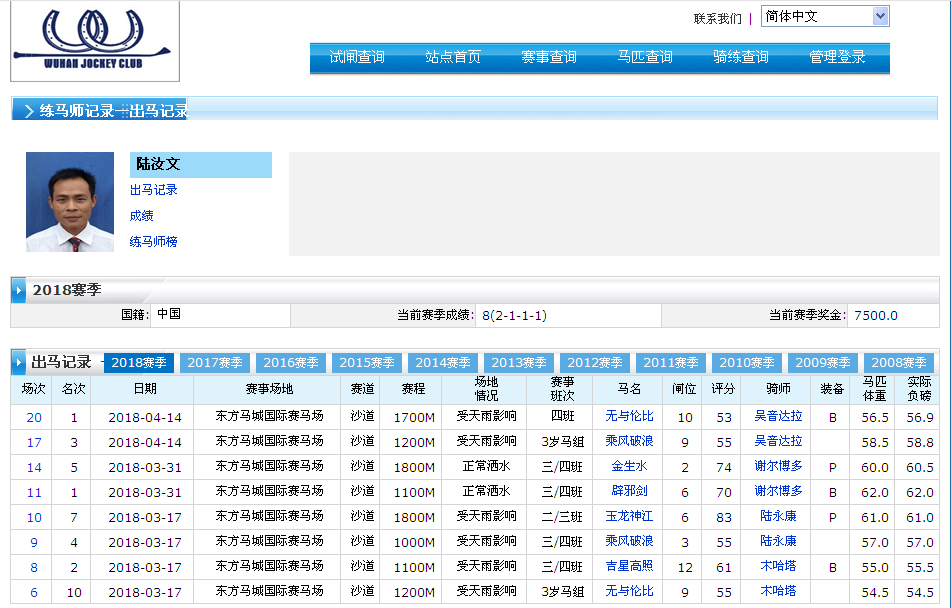This screenshot has width=951, height=608.
Task: Open the 成绩 link under trainer name
Action: tap(141, 216)
